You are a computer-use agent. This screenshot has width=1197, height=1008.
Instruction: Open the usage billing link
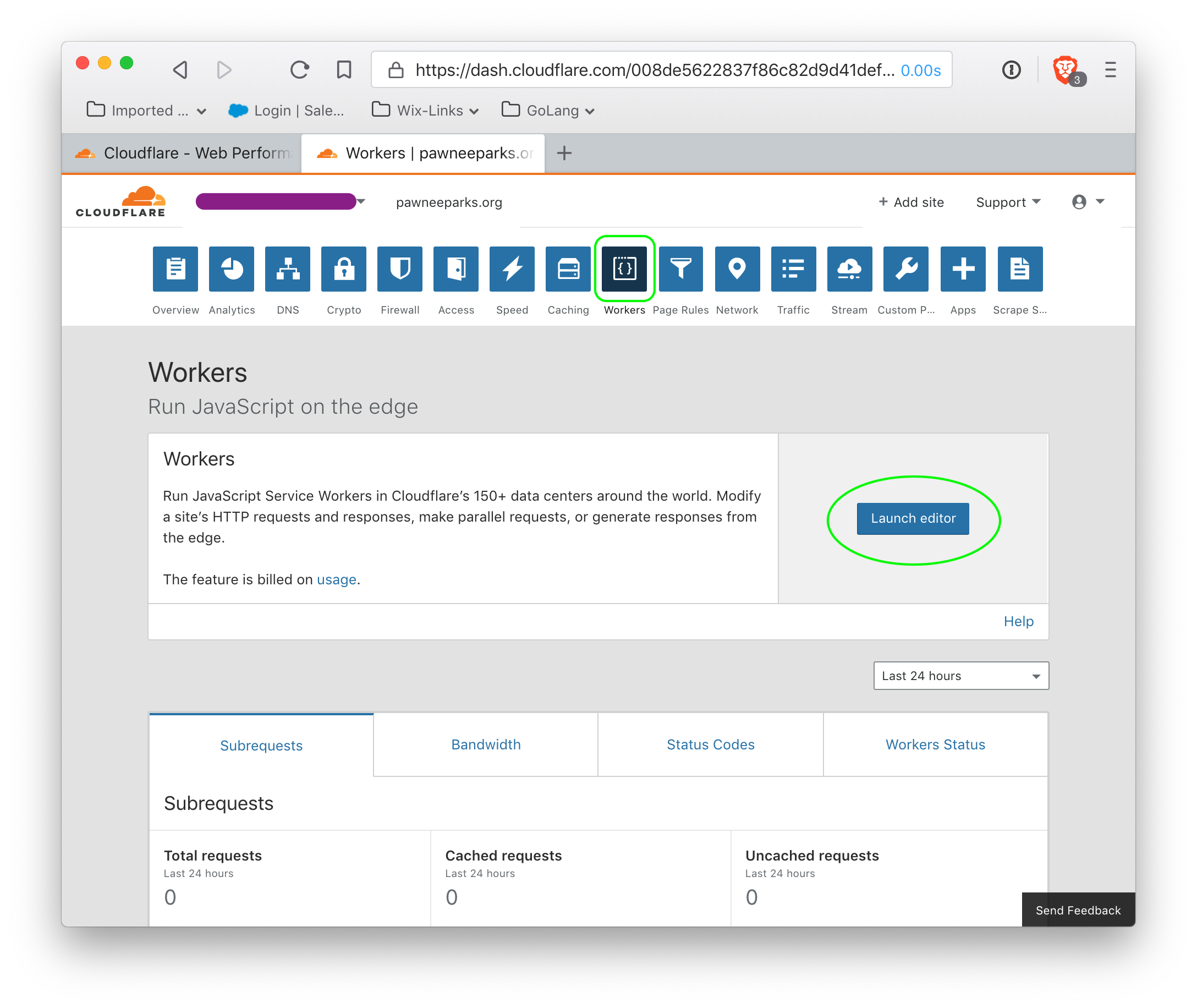pos(337,579)
